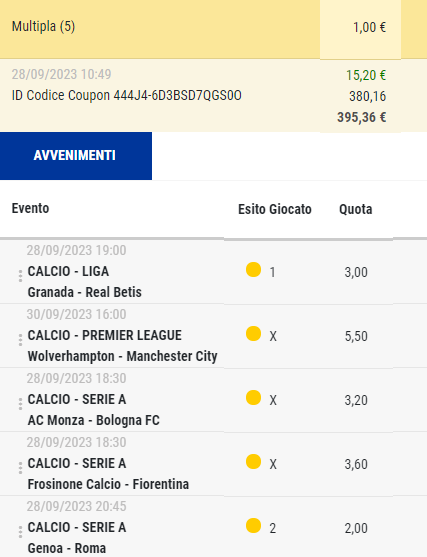
Task: Switch to the AVVENIMENTI tab
Action: [x=76, y=156]
